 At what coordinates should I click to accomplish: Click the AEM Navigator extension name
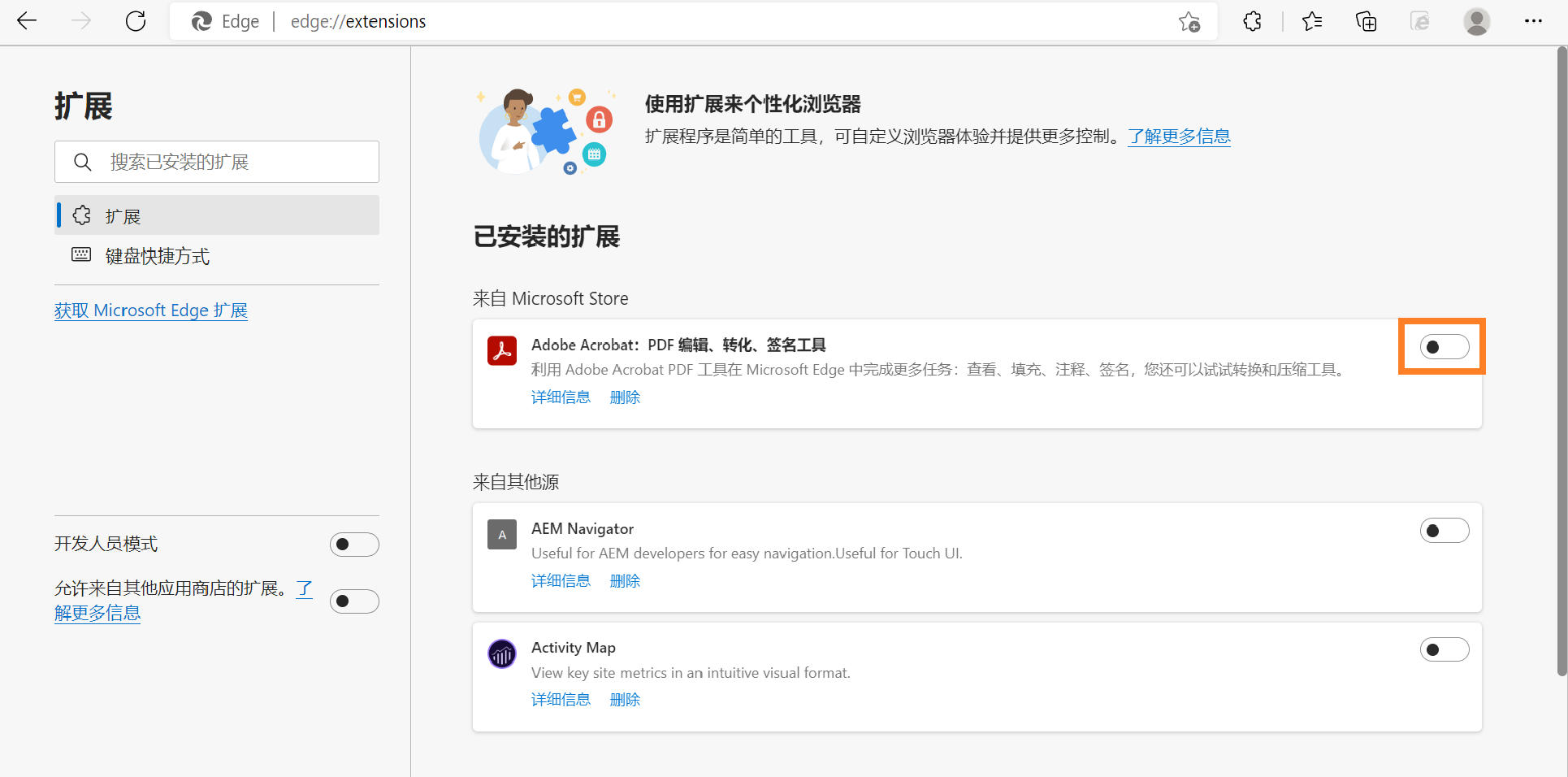(583, 528)
